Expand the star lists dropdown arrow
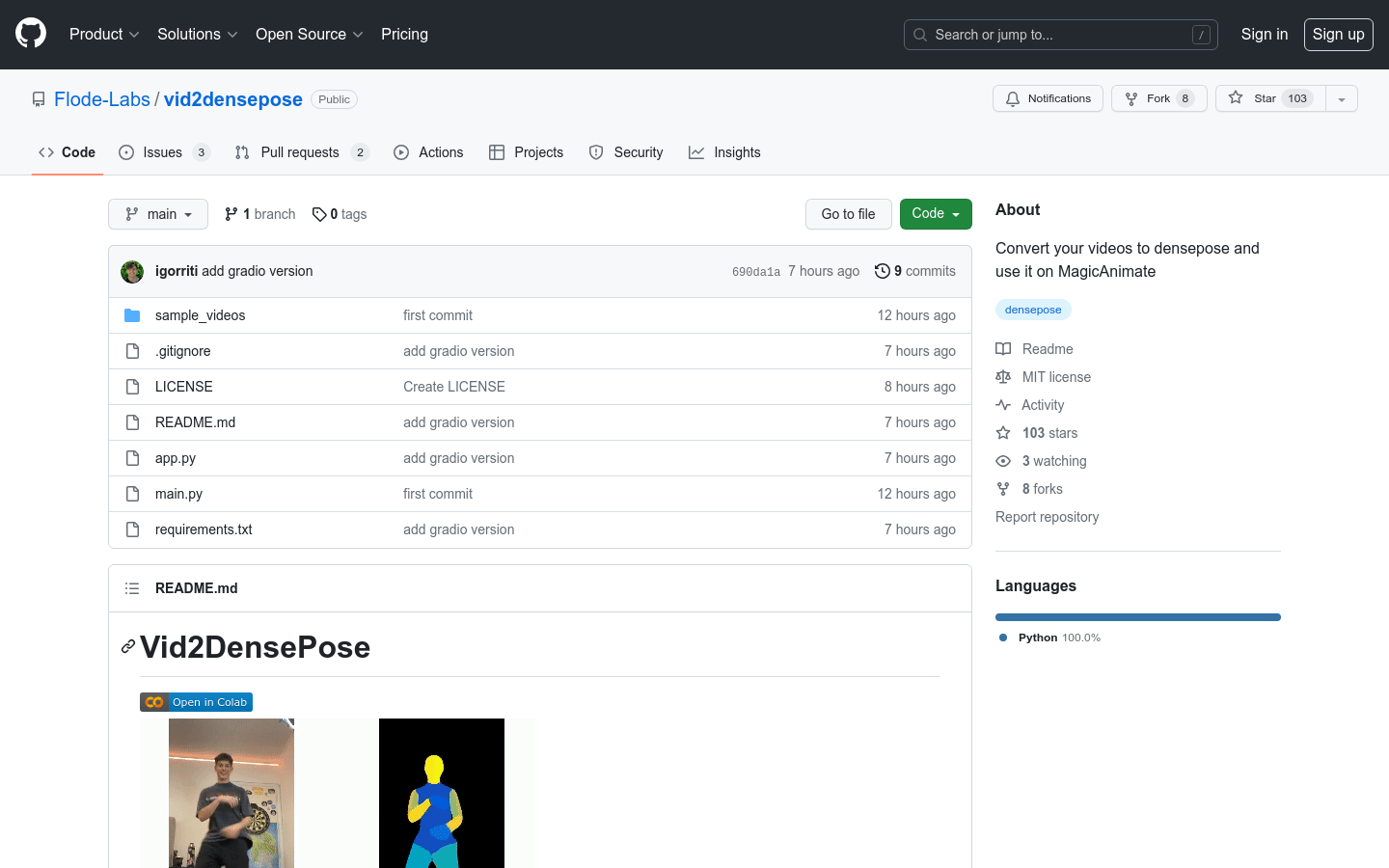This screenshot has width=1389, height=868. point(1341,98)
